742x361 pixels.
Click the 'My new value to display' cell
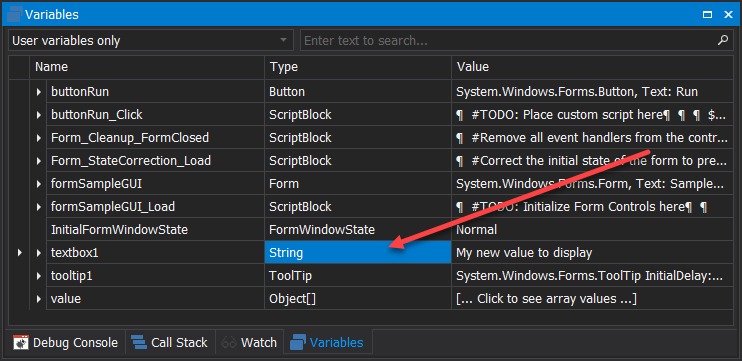coord(592,253)
